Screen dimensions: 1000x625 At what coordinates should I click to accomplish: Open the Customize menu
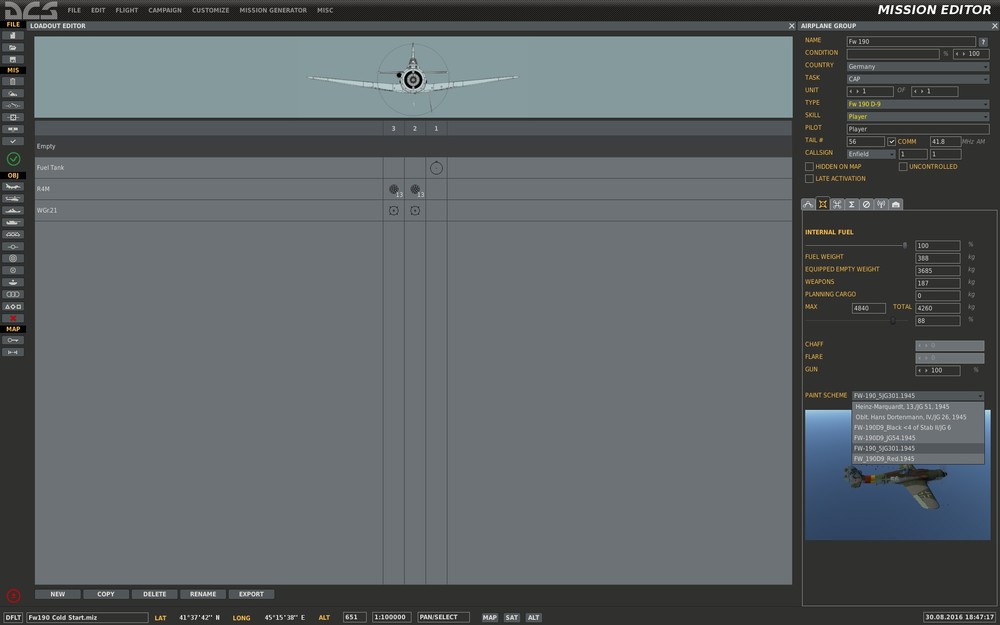pos(210,10)
